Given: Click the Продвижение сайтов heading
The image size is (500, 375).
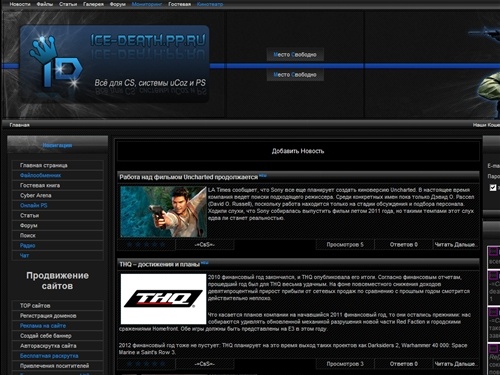Looking at the screenshot, I should tap(57, 281).
